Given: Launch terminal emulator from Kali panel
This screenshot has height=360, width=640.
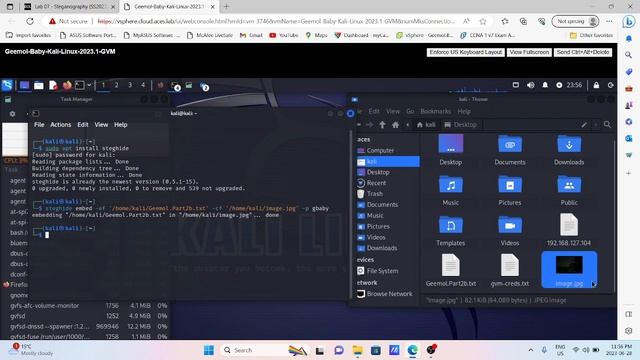Looking at the screenshot, I should coord(80,85).
